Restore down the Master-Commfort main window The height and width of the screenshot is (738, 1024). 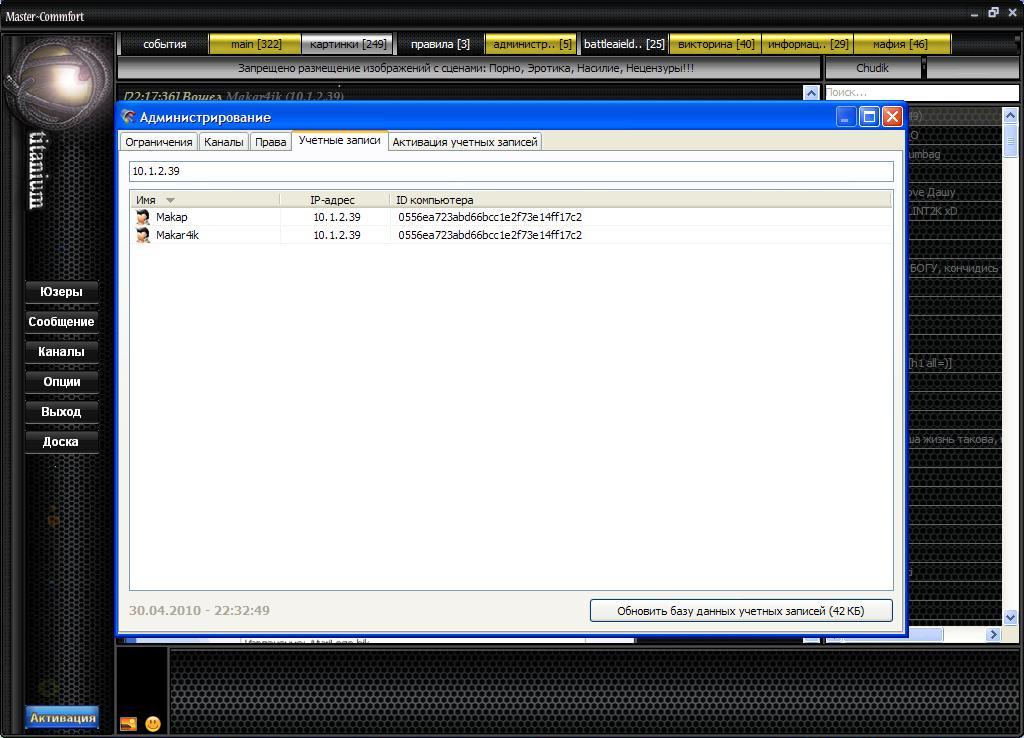point(993,13)
